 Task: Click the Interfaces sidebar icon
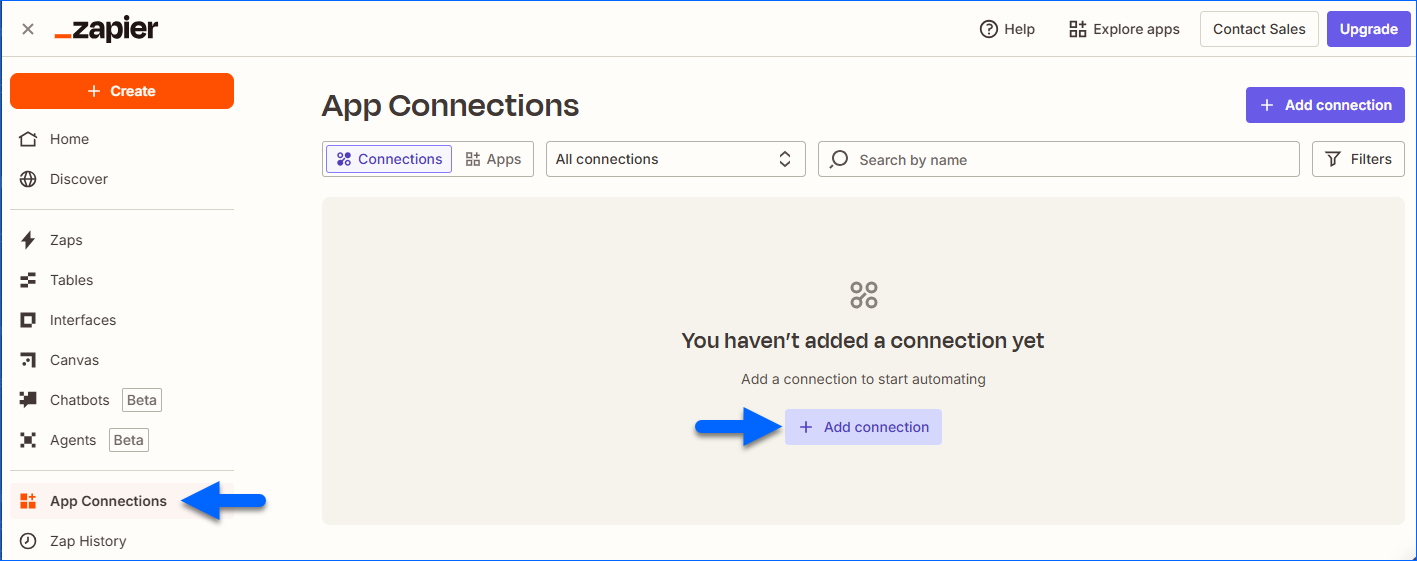28,320
